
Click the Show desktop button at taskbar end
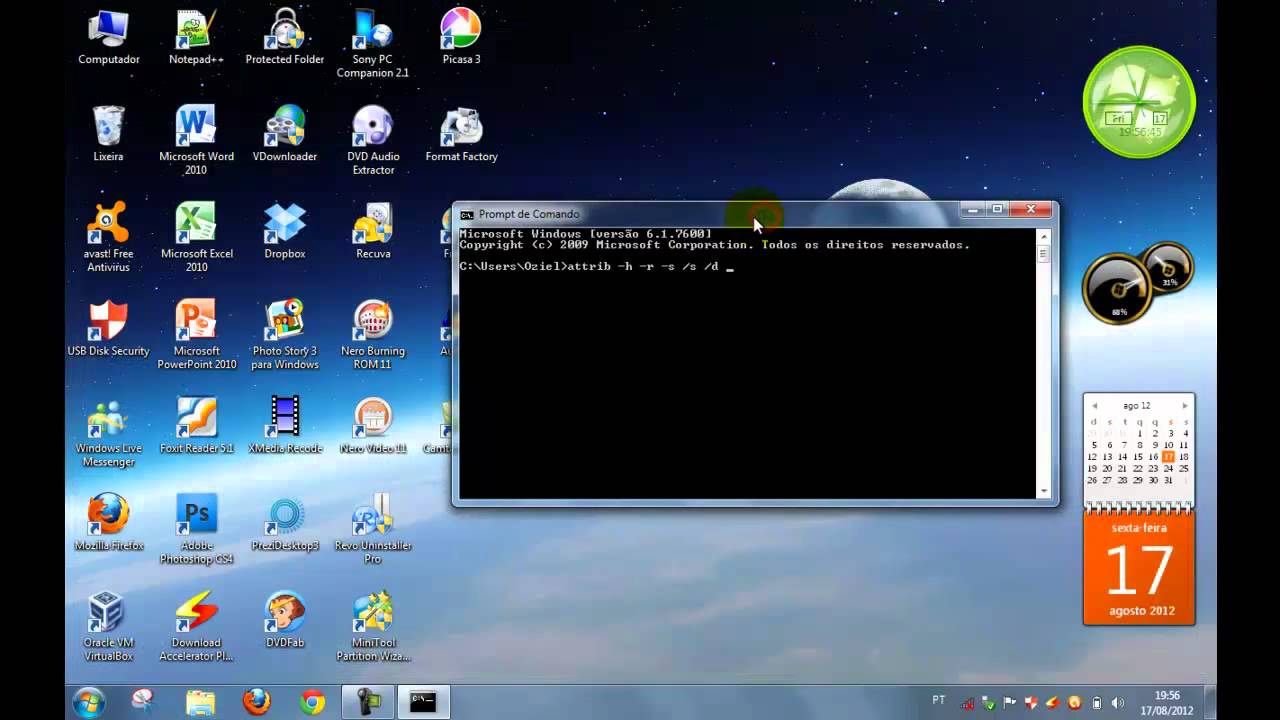[1209, 702]
